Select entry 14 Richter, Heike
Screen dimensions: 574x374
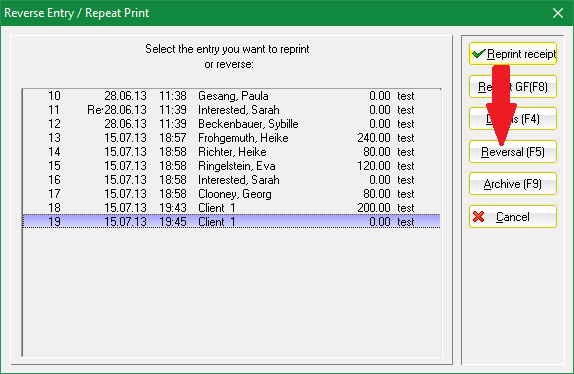click(231, 152)
